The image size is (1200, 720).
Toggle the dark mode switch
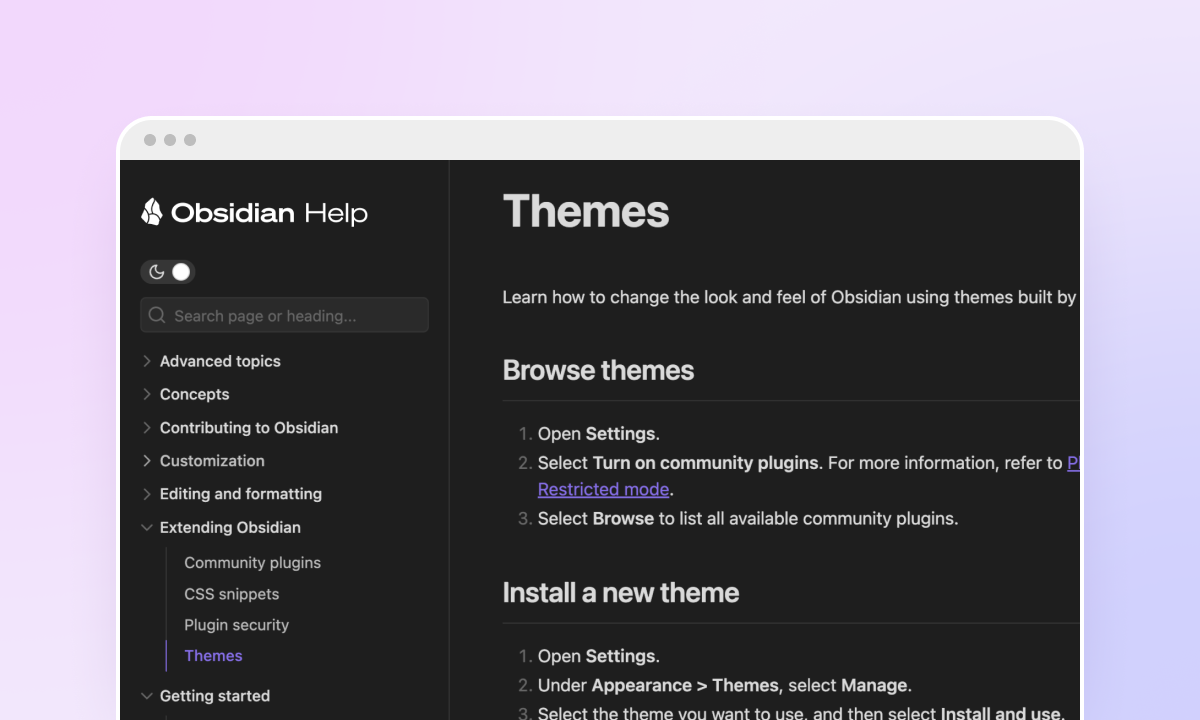(169, 272)
